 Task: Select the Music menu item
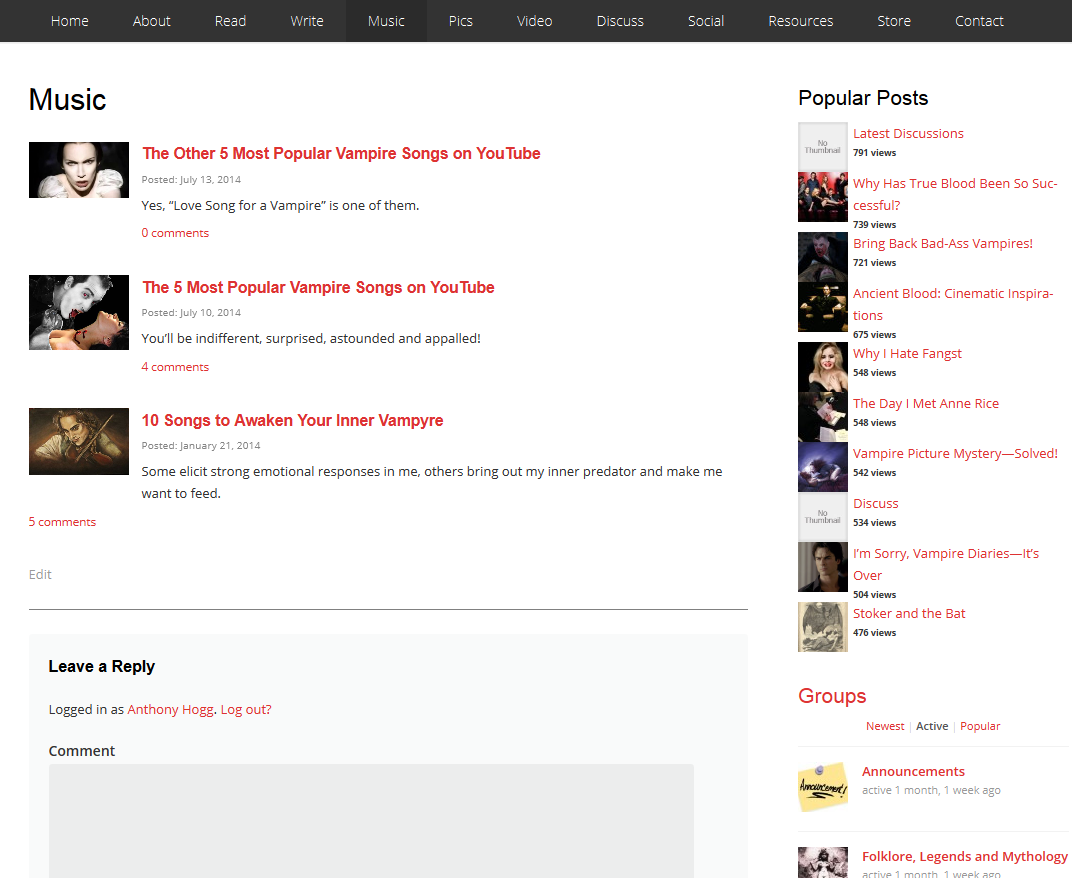(x=386, y=21)
